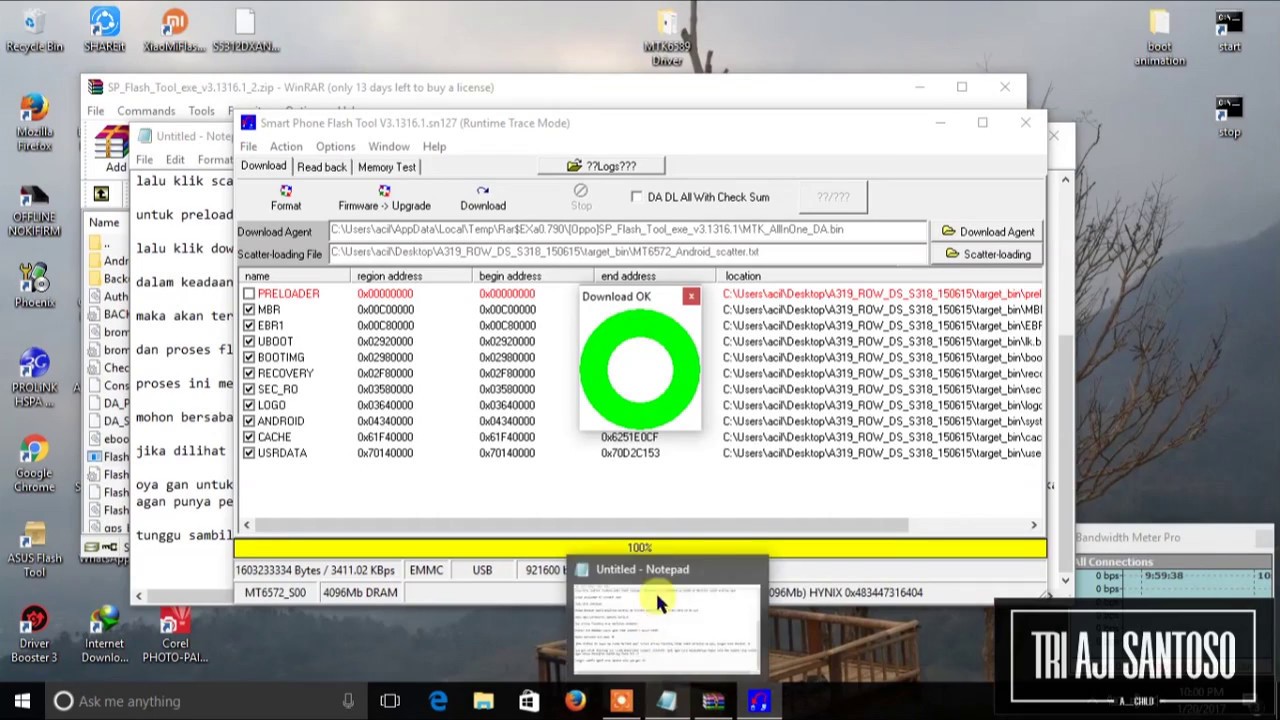1280x720 pixels.
Task: Open the Flash Tool File menu
Action: click(248, 147)
